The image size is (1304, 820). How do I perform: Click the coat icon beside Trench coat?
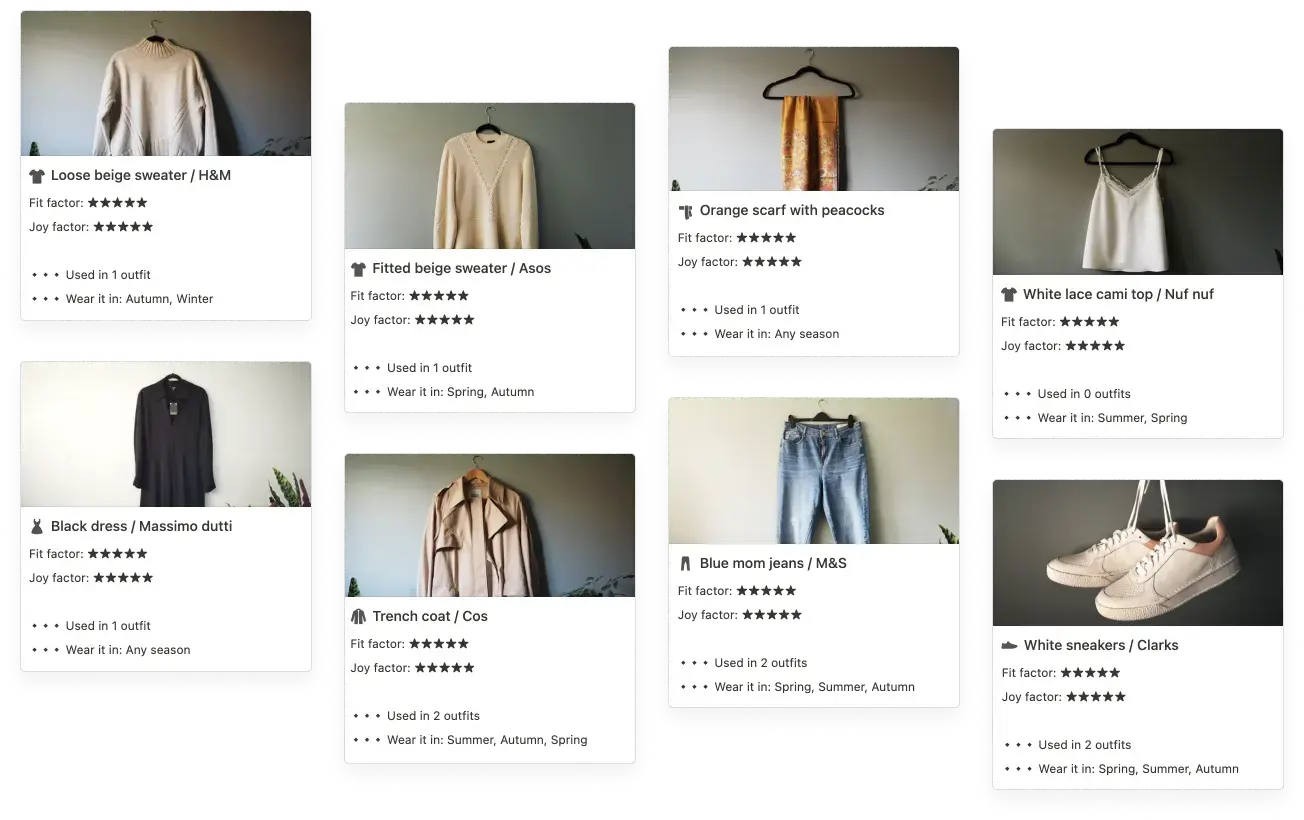click(359, 617)
